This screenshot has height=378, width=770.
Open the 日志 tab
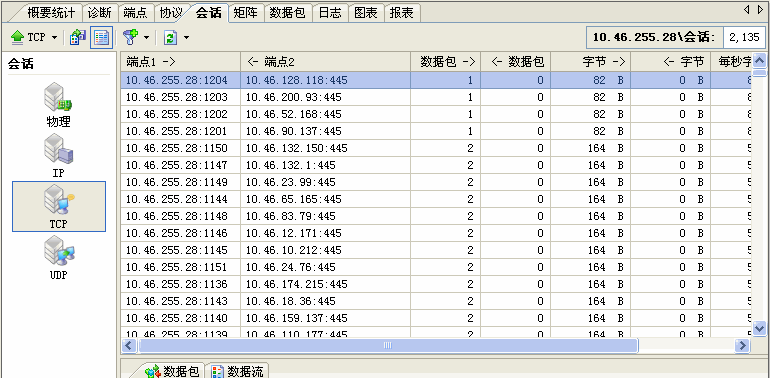pyautogui.click(x=330, y=13)
